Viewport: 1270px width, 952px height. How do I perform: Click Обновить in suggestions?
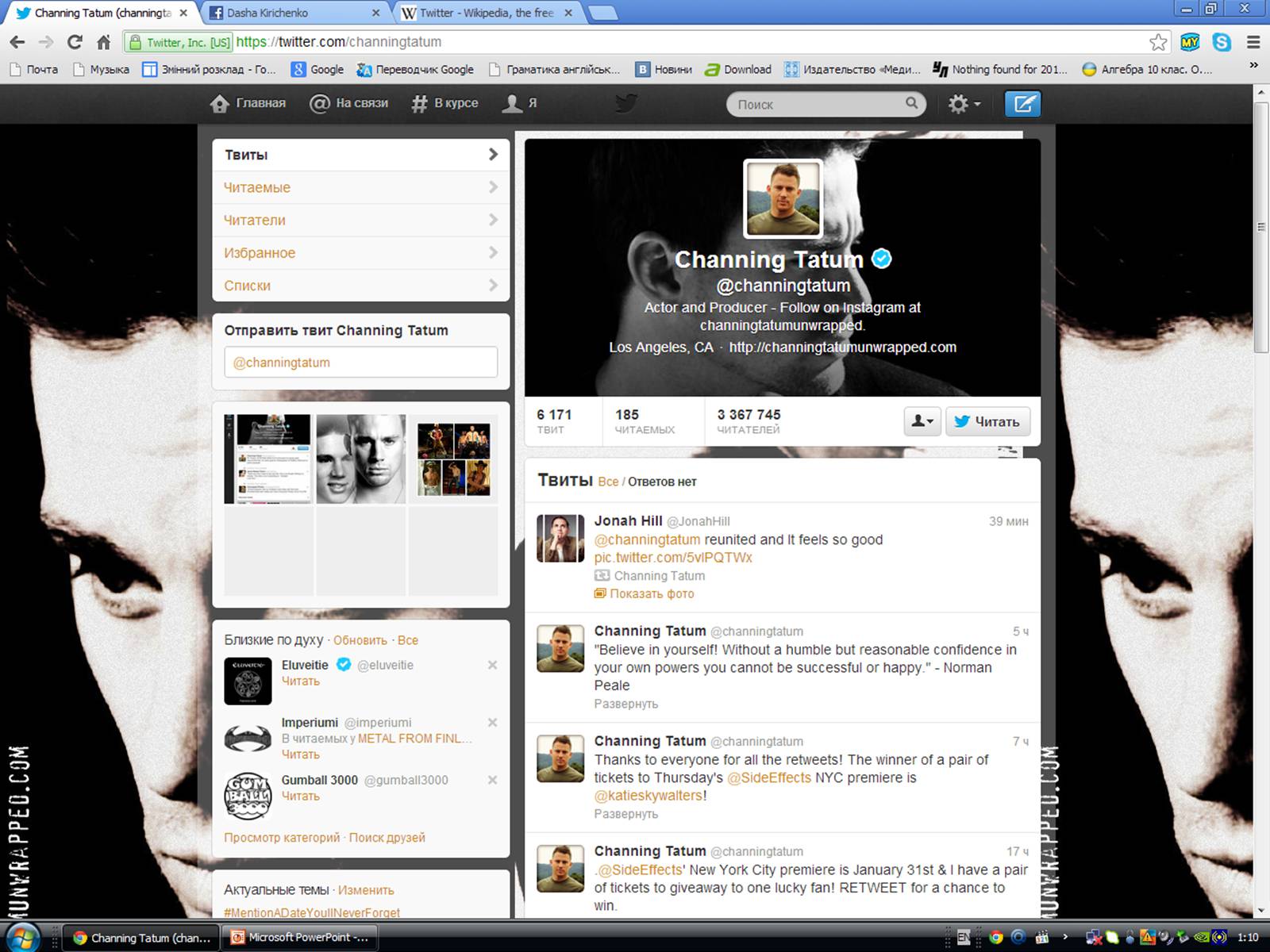tap(360, 640)
